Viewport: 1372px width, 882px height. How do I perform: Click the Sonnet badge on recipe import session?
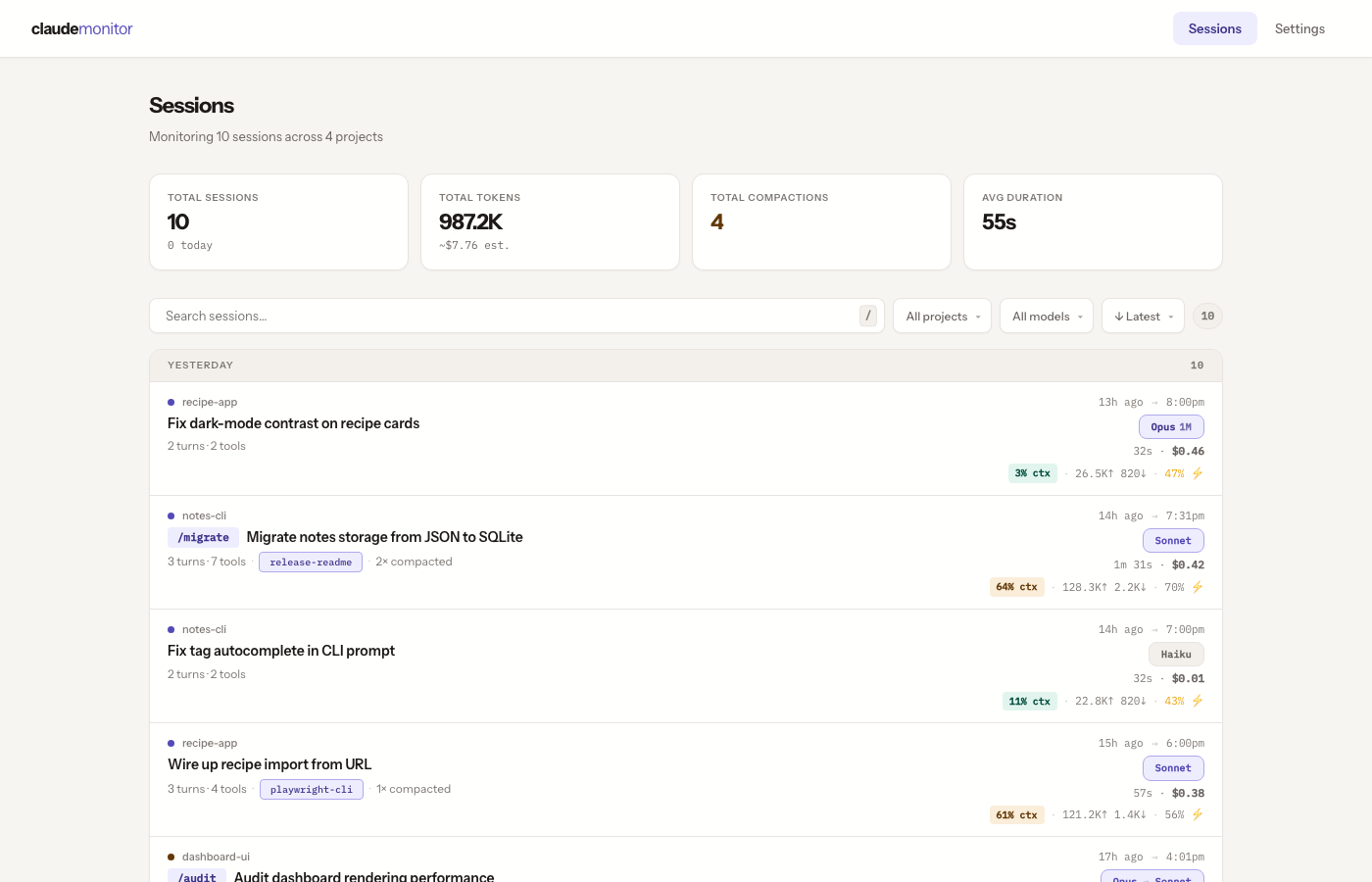point(1173,768)
